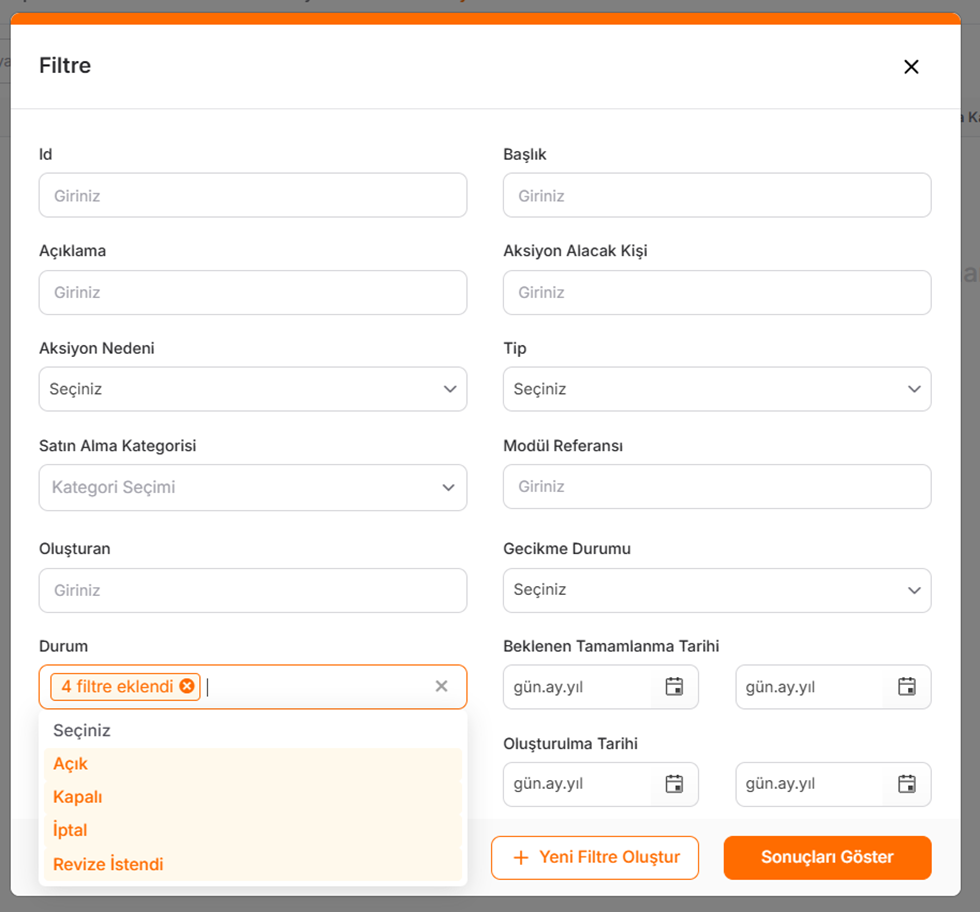This screenshot has width=980, height=912.
Task: Click the 'Gecikme Durumu' label
Action: click(x=567, y=548)
